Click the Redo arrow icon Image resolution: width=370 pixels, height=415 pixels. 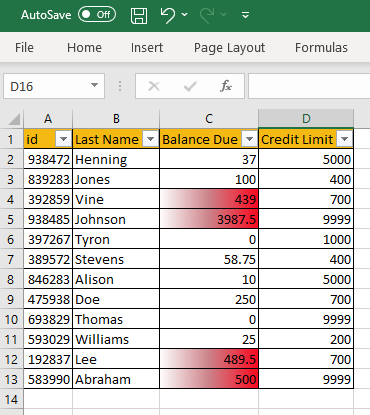point(207,15)
